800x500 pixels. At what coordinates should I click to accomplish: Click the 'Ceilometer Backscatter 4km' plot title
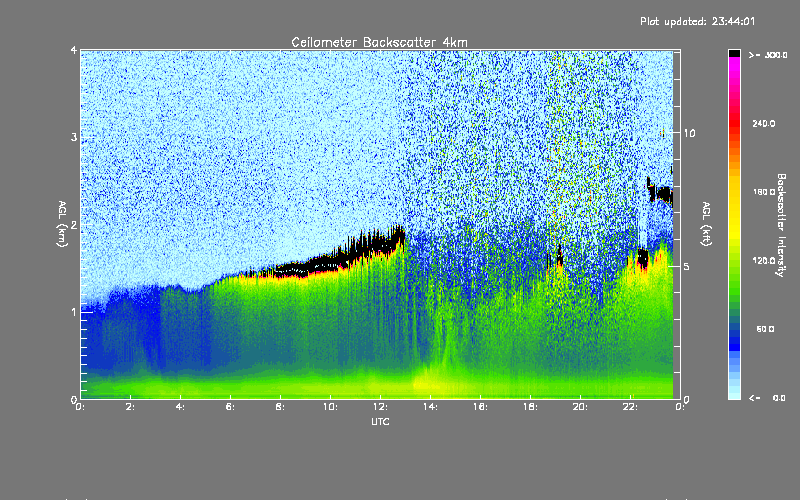(379, 42)
